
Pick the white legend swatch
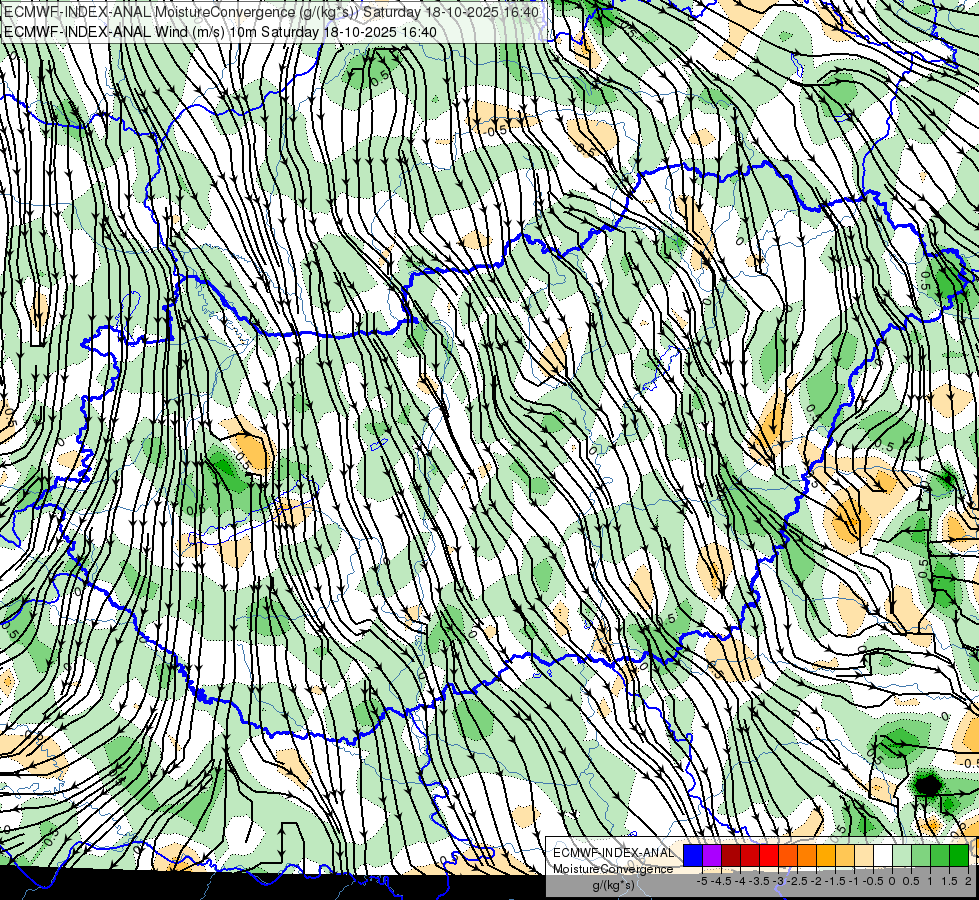pyautogui.click(x=883, y=855)
